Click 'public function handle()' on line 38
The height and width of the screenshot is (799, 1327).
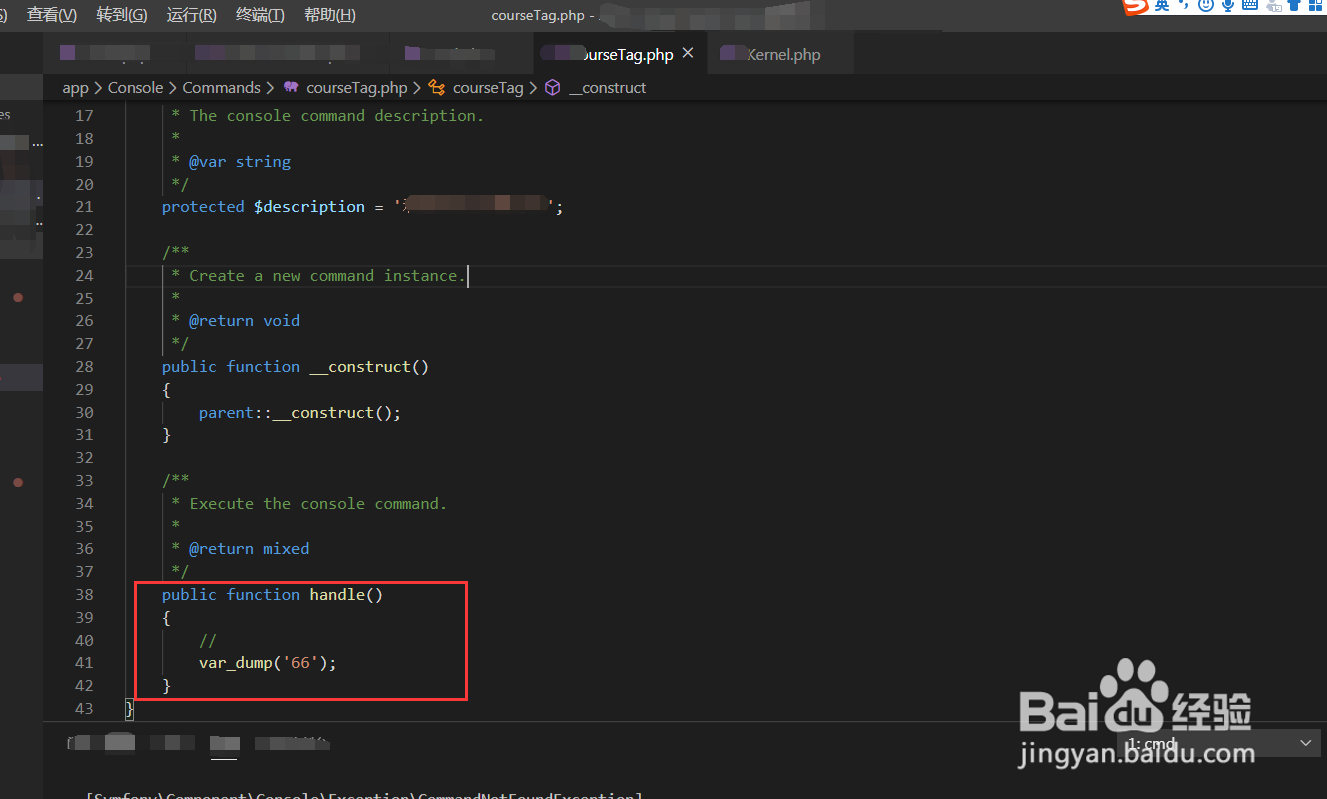272,595
